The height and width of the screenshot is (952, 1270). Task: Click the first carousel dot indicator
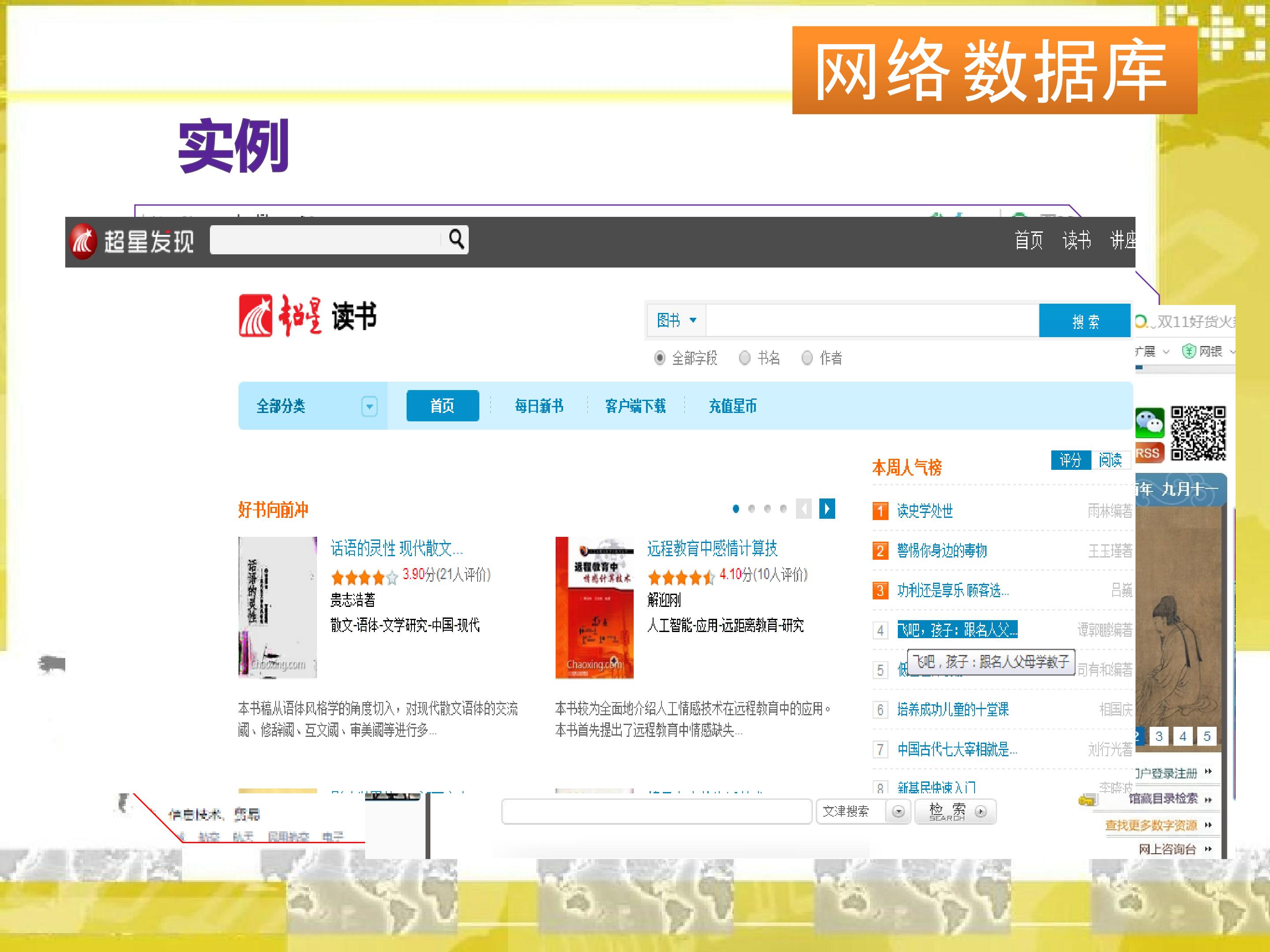[x=736, y=509]
